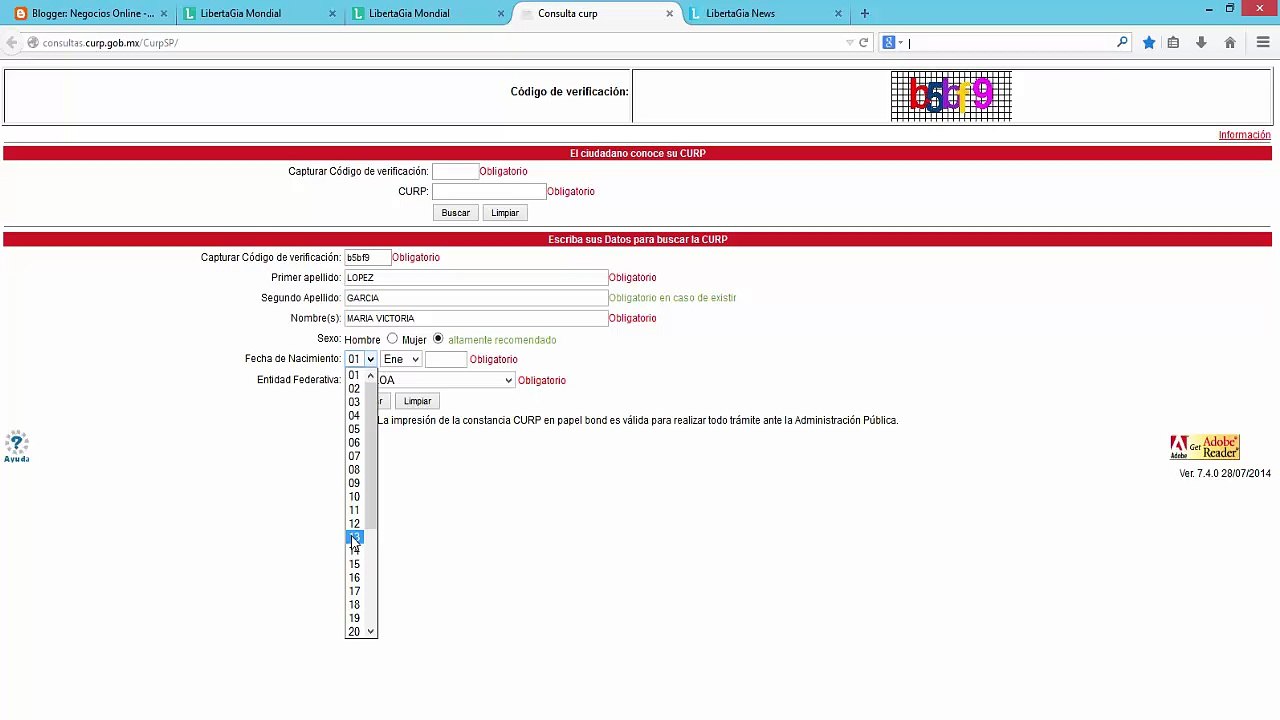
Task: Open the Entidad Federativa dropdown
Action: pyautogui.click(x=445, y=380)
